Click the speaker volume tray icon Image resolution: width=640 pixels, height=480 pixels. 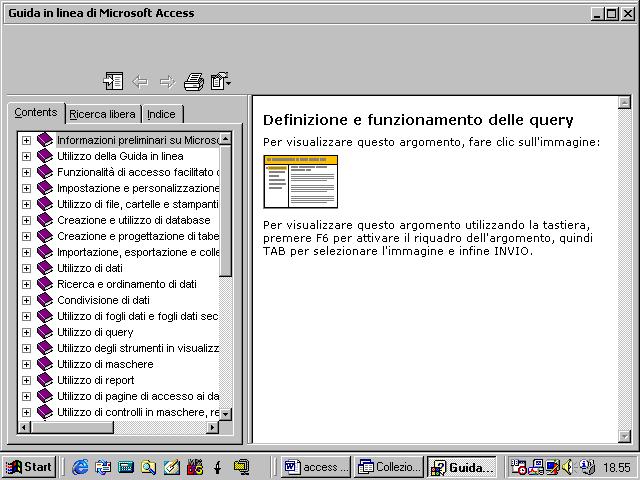567,467
